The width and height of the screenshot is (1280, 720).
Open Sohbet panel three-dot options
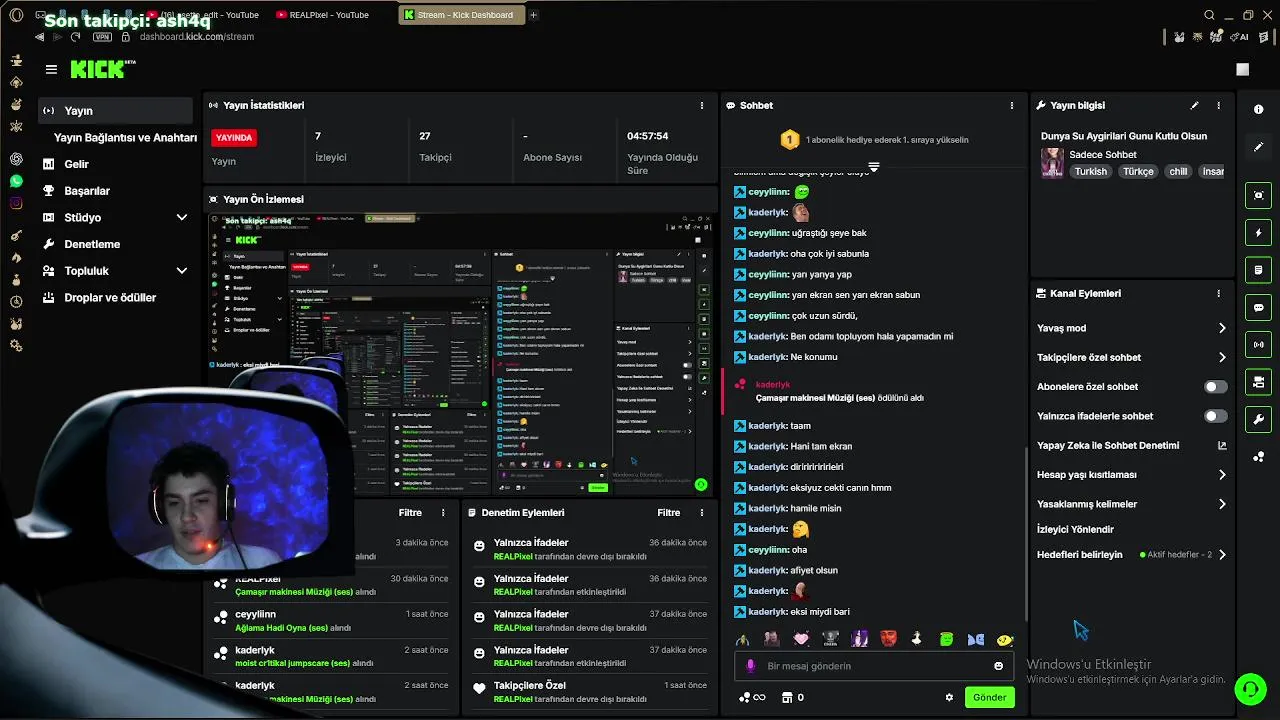[1011, 105]
